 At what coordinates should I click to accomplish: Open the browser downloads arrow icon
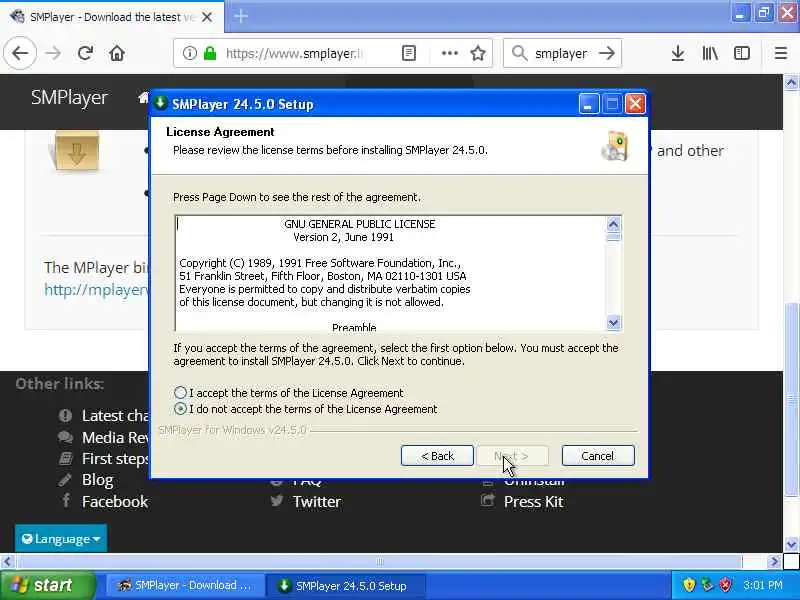(x=678, y=53)
